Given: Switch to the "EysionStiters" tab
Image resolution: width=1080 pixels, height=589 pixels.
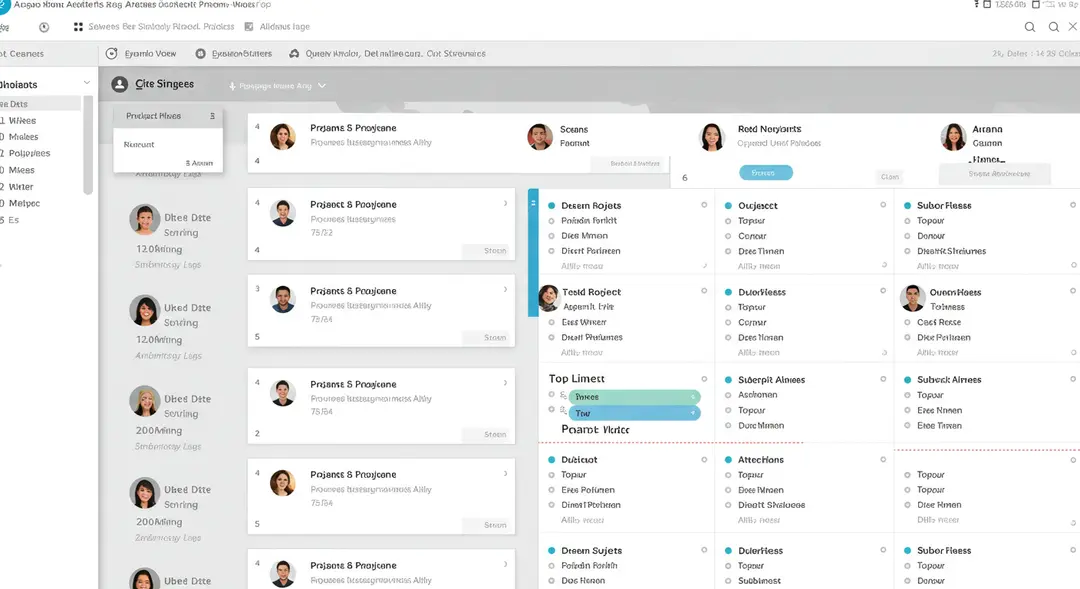Looking at the screenshot, I should coord(233,54).
